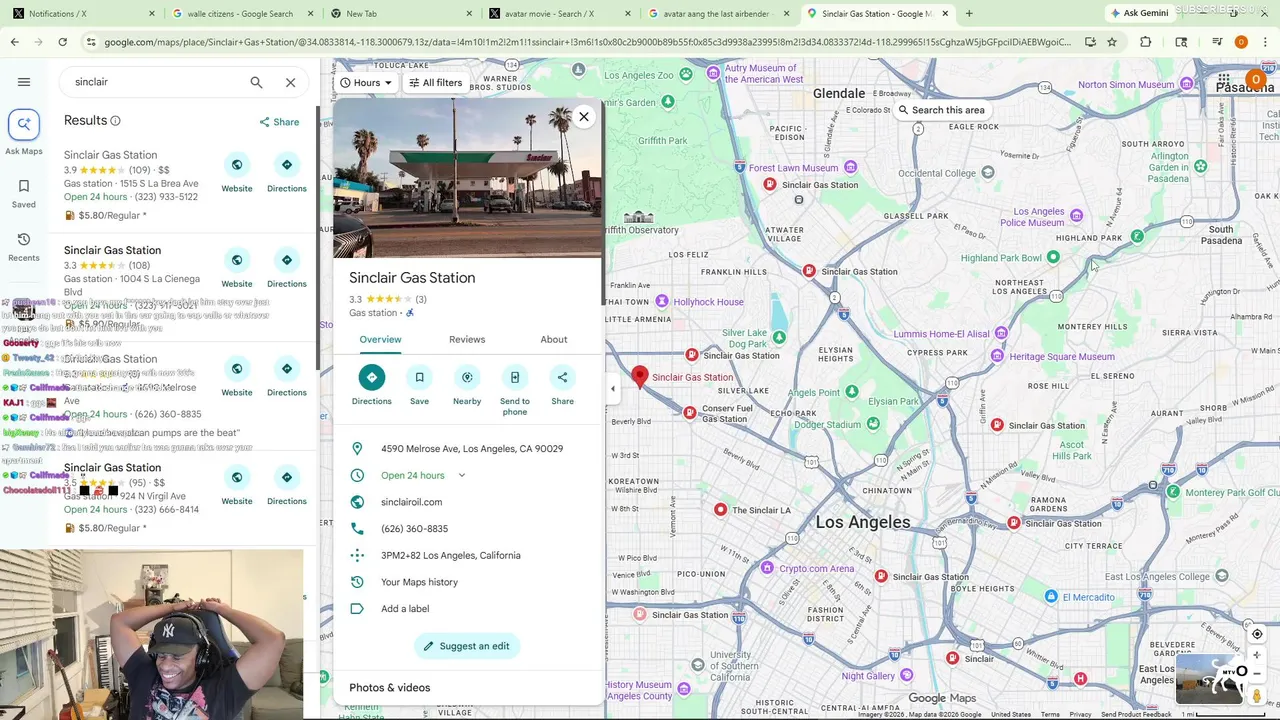Click Search this area on the map

point(940,110)
